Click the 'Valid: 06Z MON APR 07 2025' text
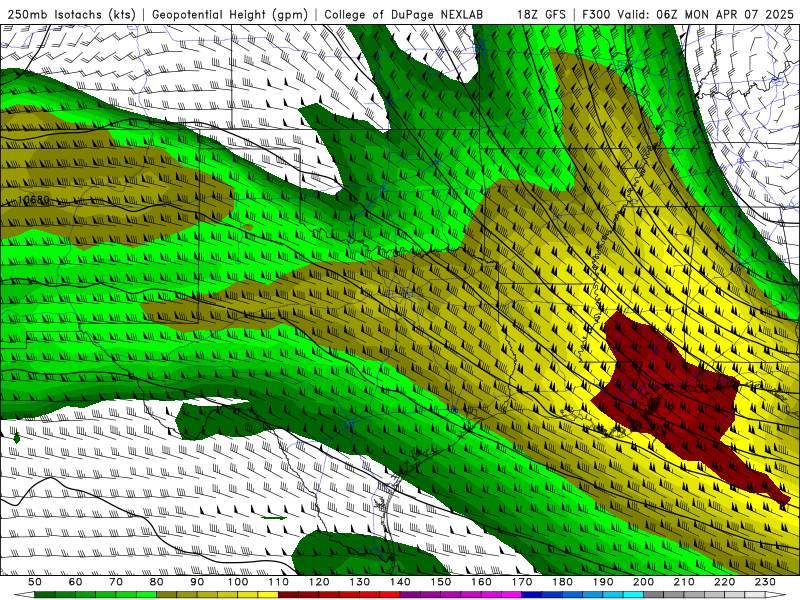This screenshot has height=600, width=800. pyautogui.click(x=706, y=14)
